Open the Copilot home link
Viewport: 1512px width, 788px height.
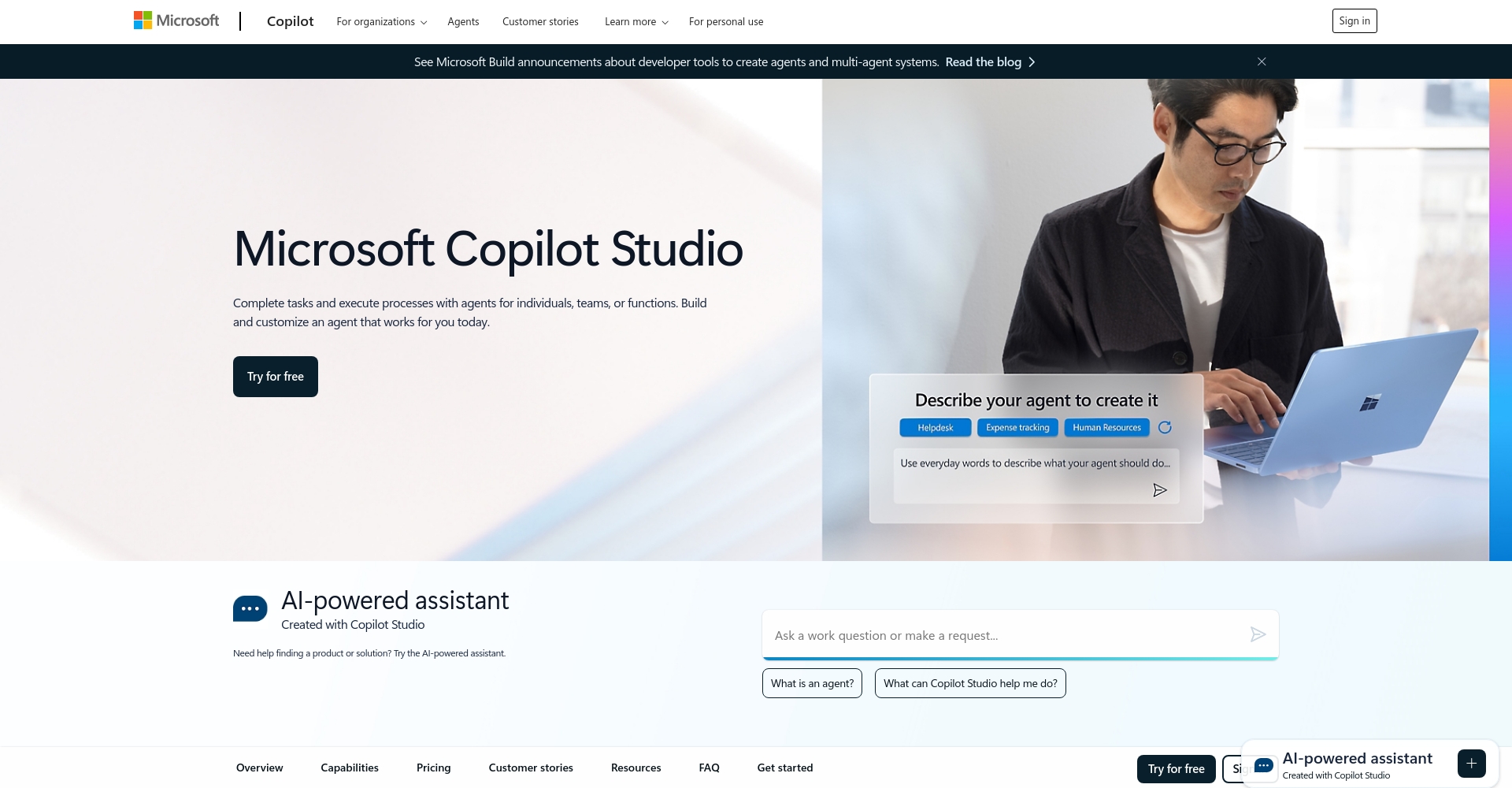(290, 21)
